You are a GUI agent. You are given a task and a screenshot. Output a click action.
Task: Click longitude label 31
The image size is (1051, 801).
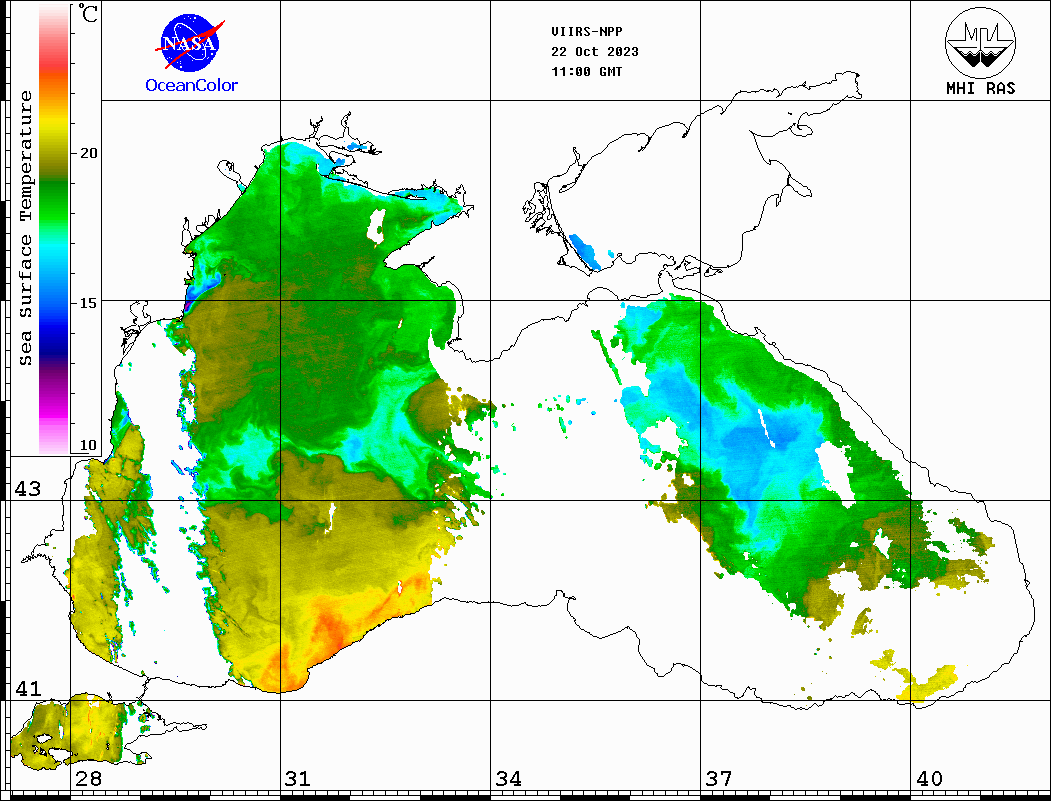pyautogui.click(x=298, y=778)
